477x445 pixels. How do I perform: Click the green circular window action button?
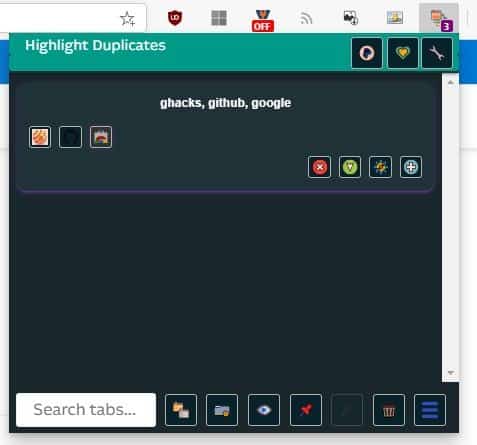click(x=350, y=167)
